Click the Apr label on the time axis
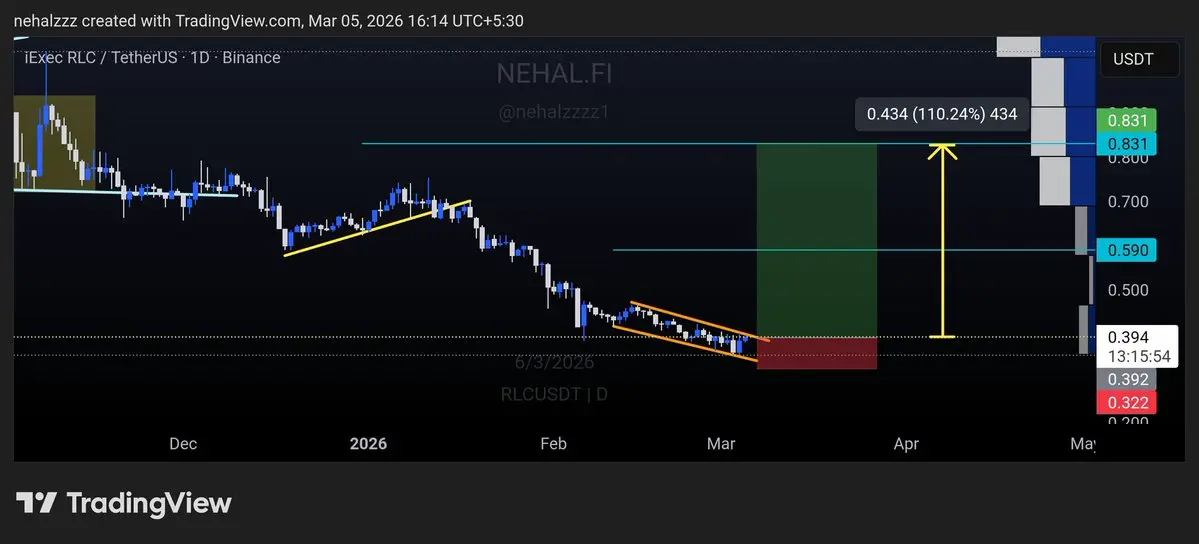Viewport: 1199px width, 544px height. (x=906, y=444)
